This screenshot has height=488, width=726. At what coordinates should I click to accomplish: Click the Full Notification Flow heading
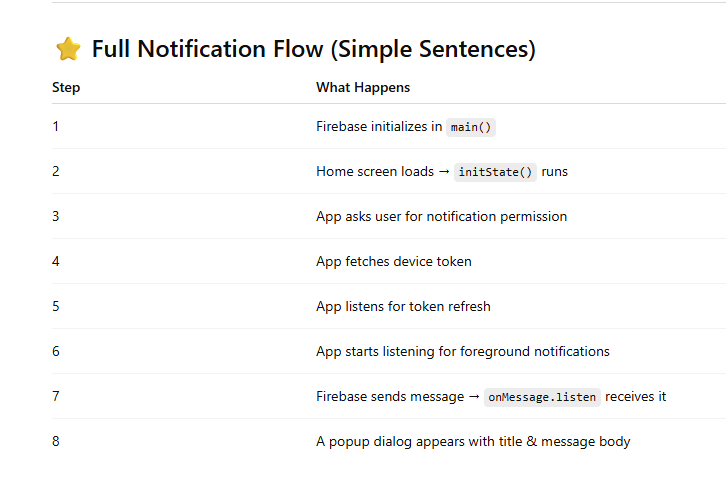tap(313, 49)
